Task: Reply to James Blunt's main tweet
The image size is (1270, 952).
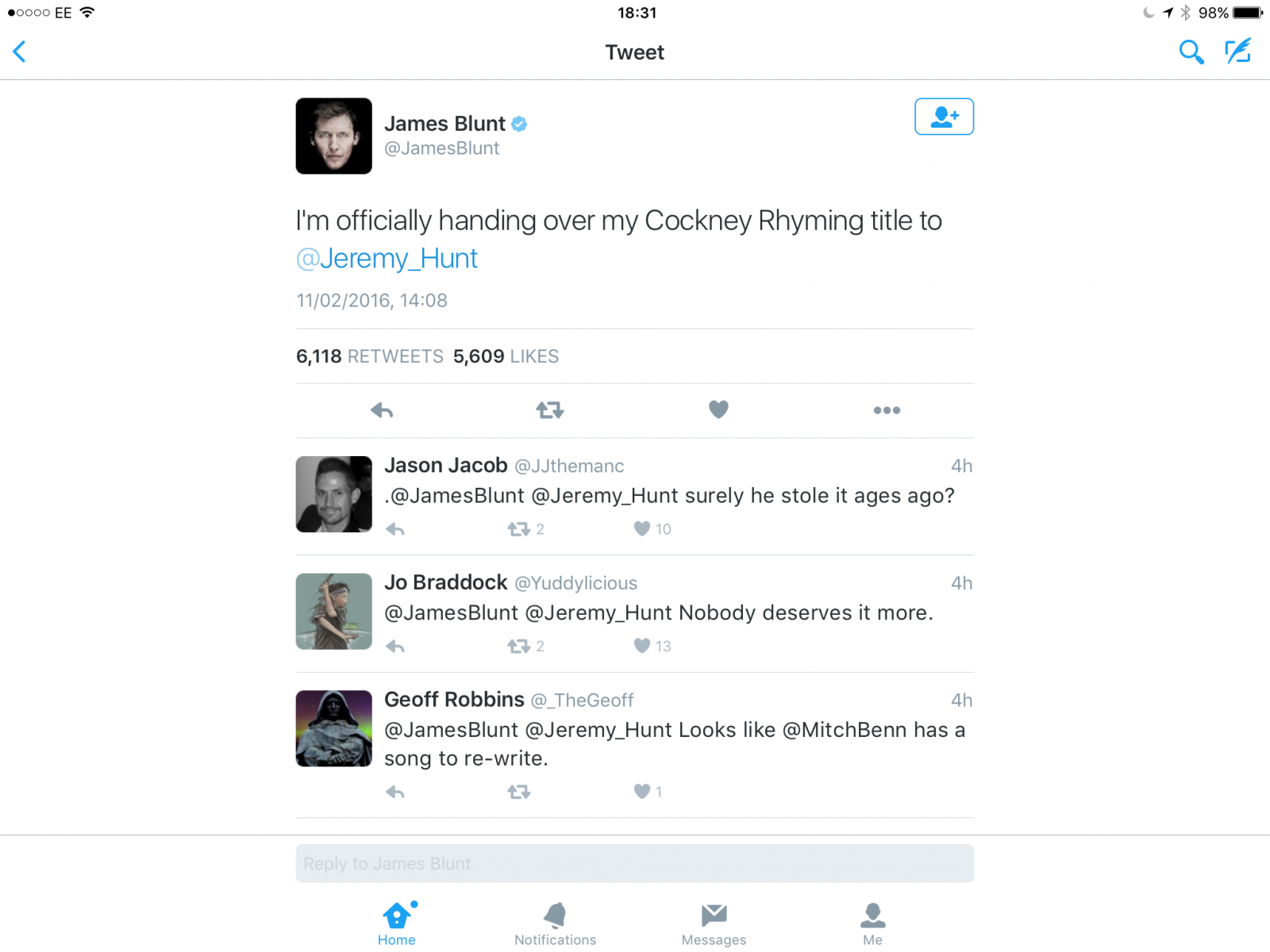Action: tap(382, 410)
